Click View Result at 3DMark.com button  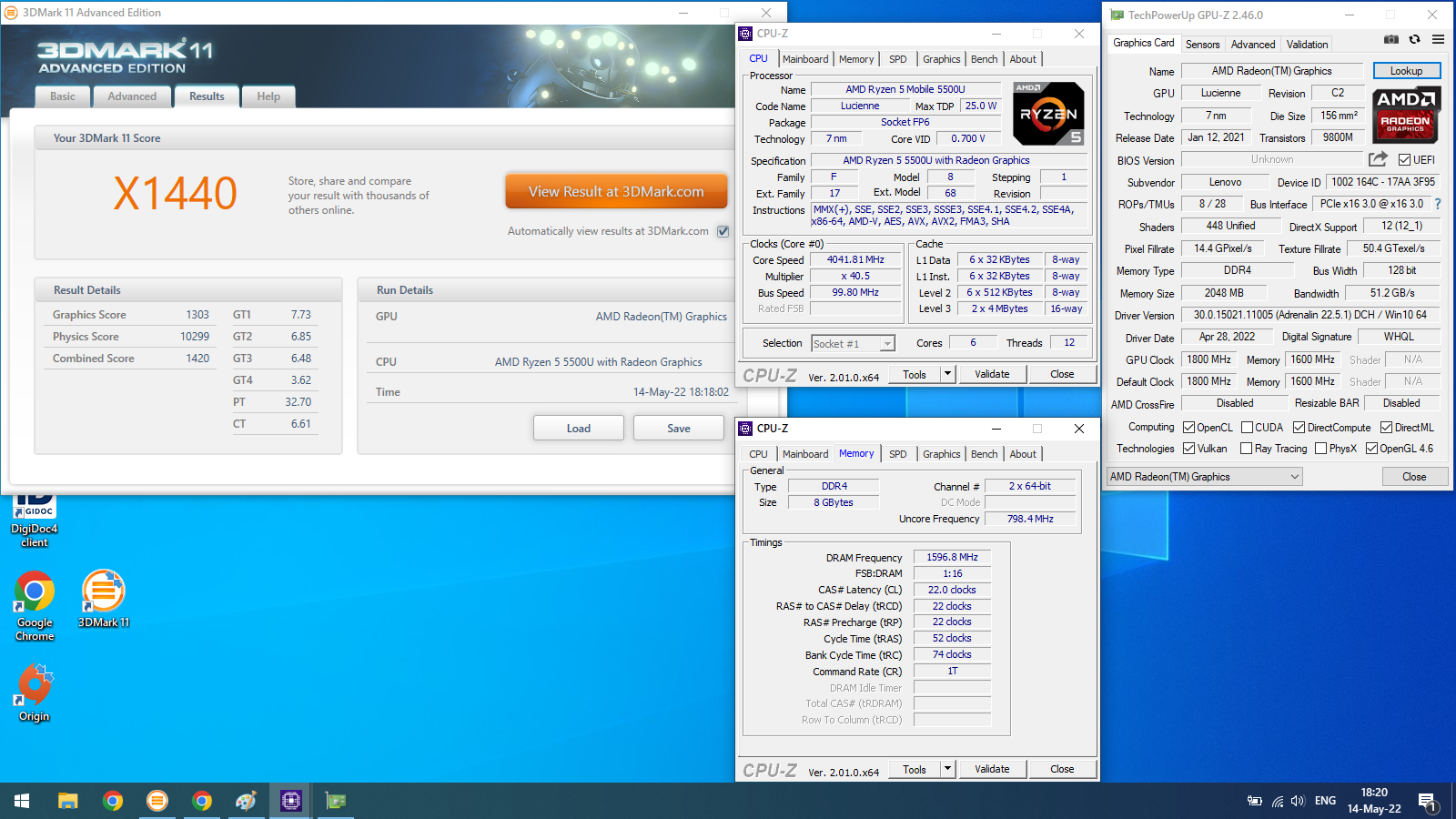pyautogui.click(x=616, y=191)
